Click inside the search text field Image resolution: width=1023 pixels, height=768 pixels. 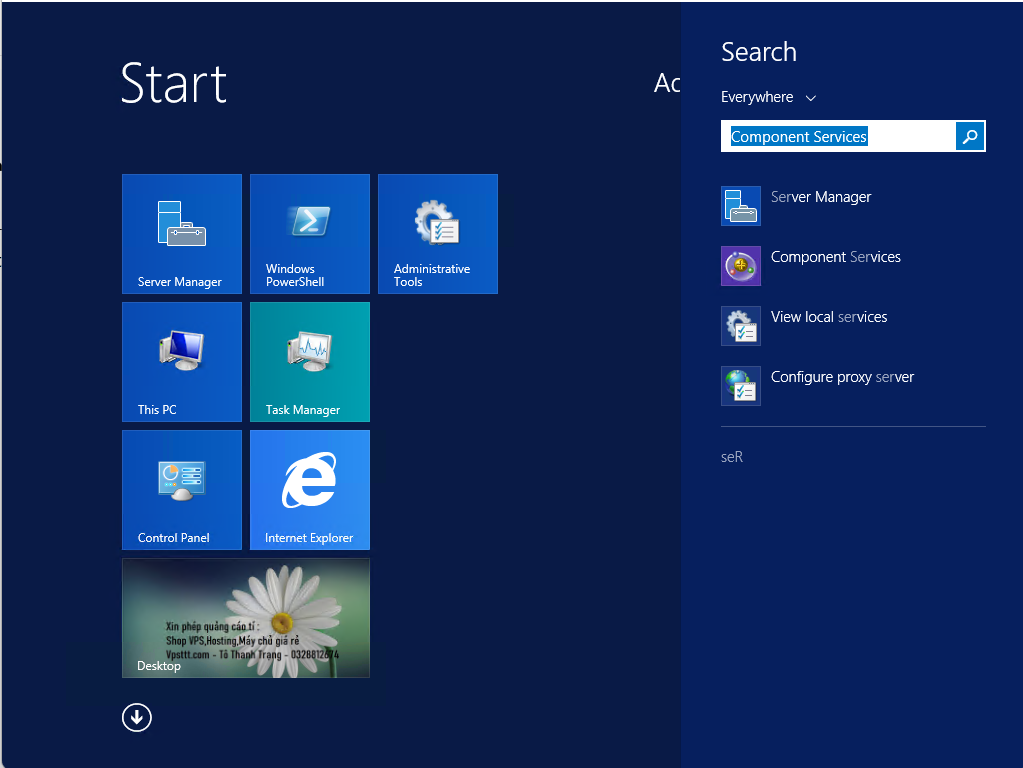[838, 136]
